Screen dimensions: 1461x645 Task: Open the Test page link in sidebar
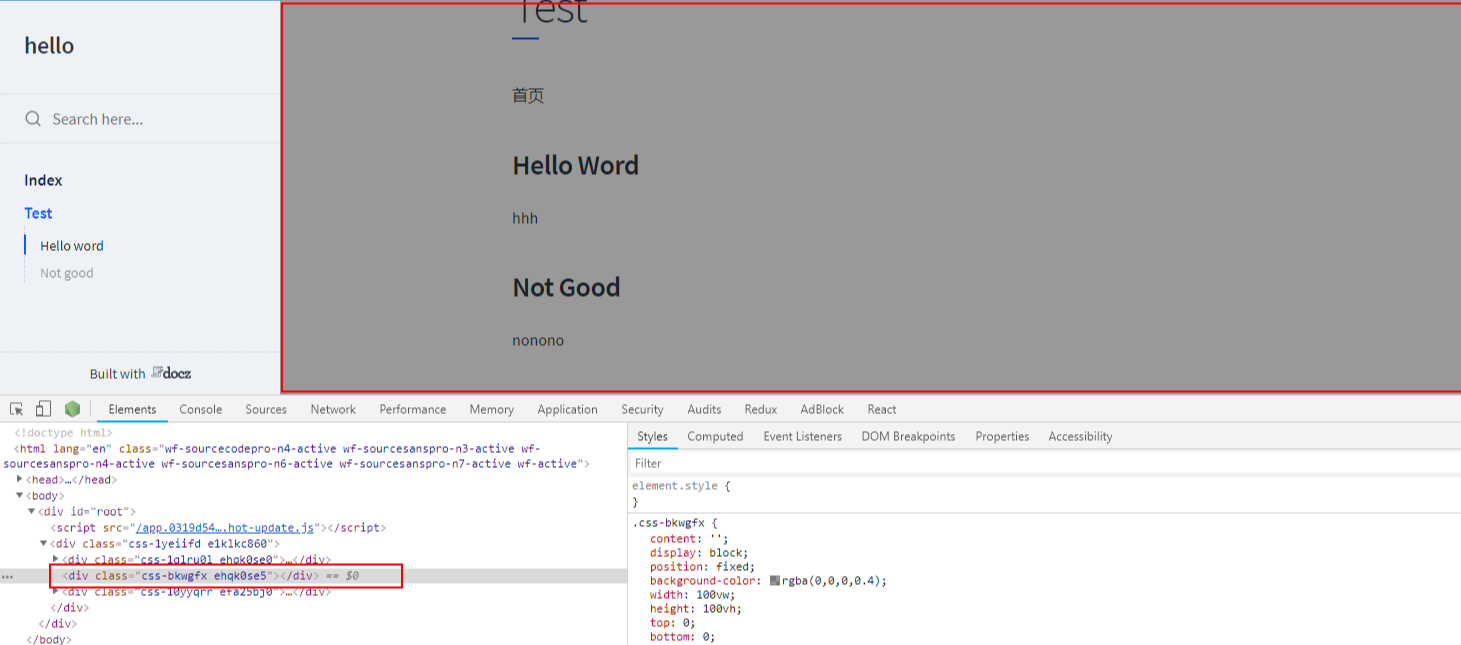click(38, 213)
